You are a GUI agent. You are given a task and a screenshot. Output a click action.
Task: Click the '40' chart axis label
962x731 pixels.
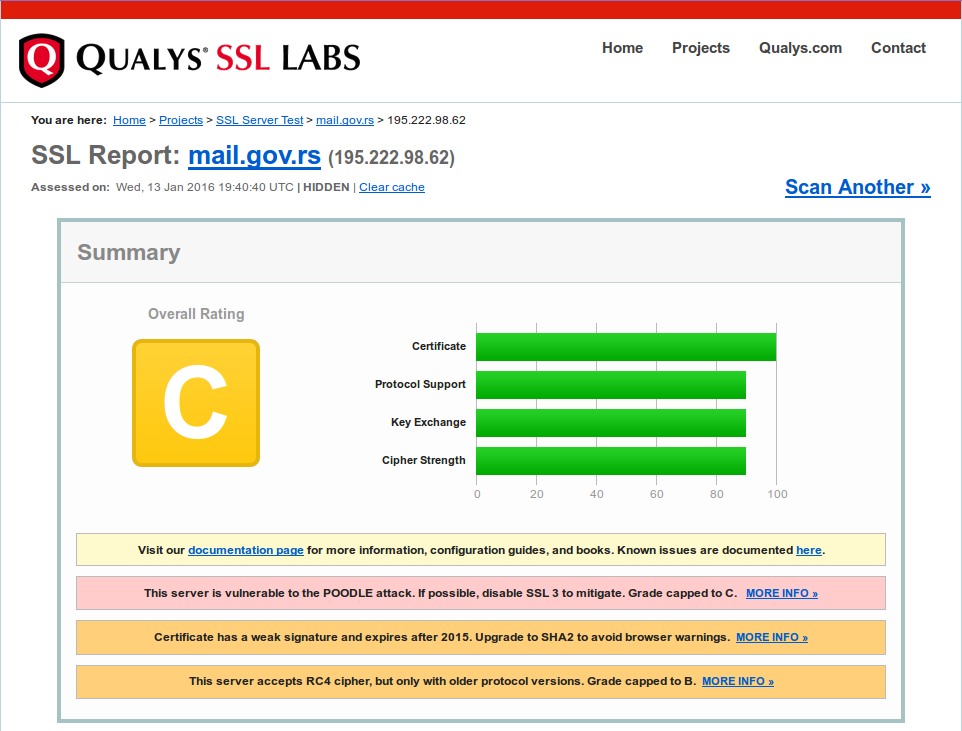tap(596, 494)
